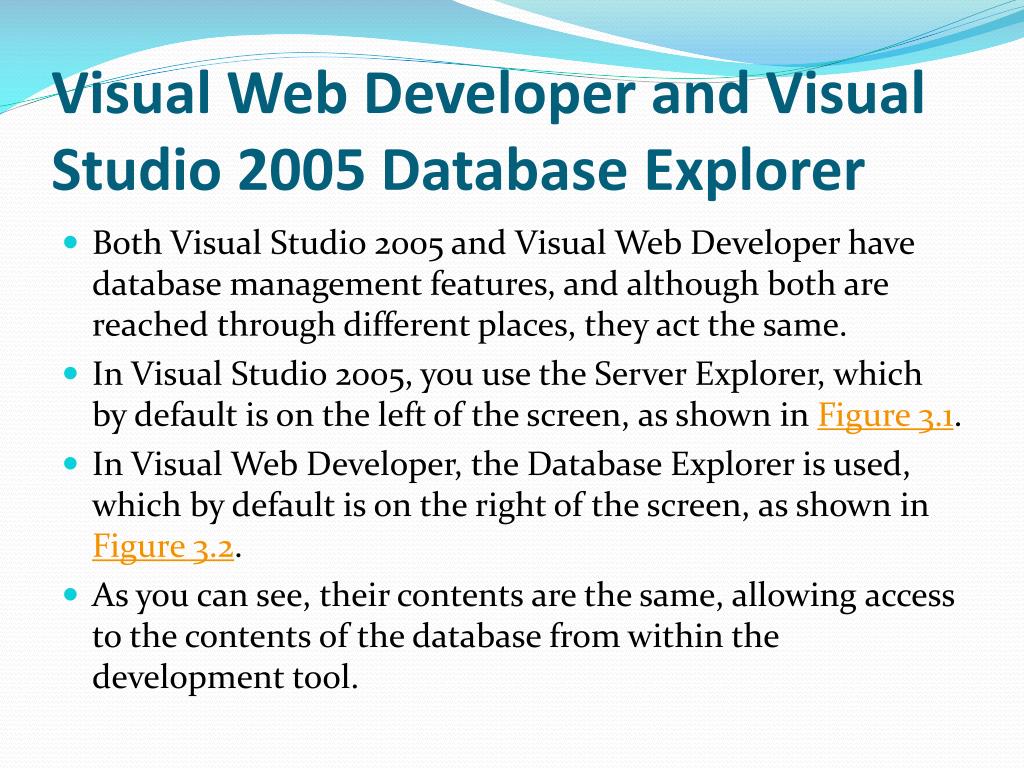This screenshot has width=1024, height=768.
Task: Click the line 'database management features, and although both are'
Action: [x=490, y=285]
